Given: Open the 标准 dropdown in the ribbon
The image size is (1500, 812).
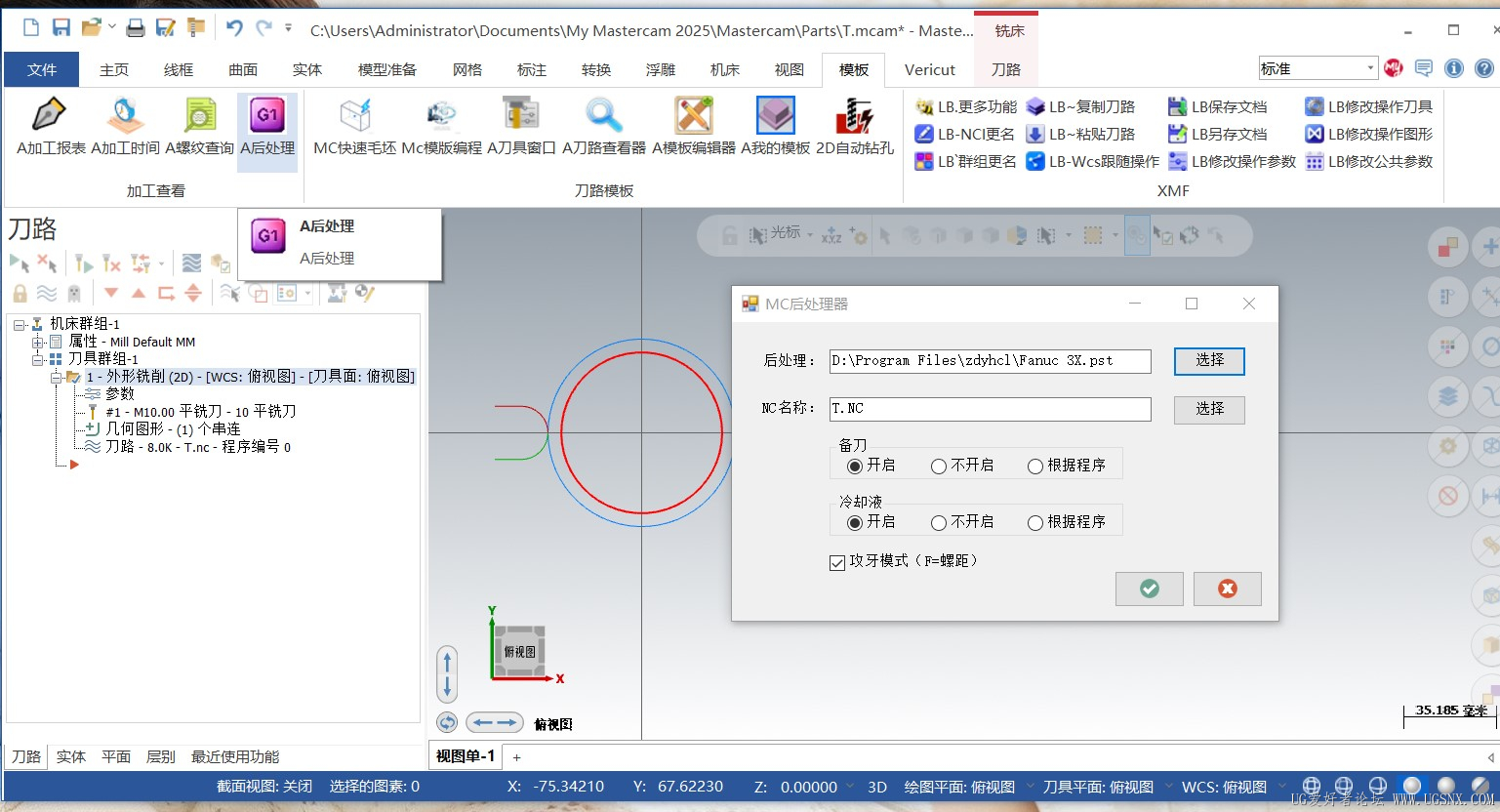Looking at the screenshot, I should click(1371, 68).
